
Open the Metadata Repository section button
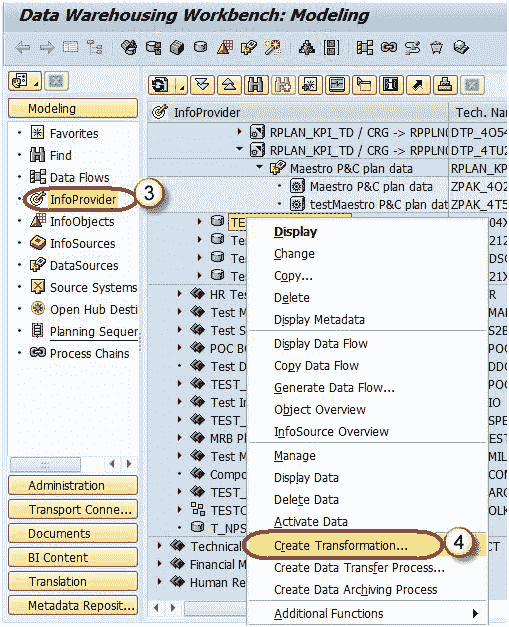73,605
